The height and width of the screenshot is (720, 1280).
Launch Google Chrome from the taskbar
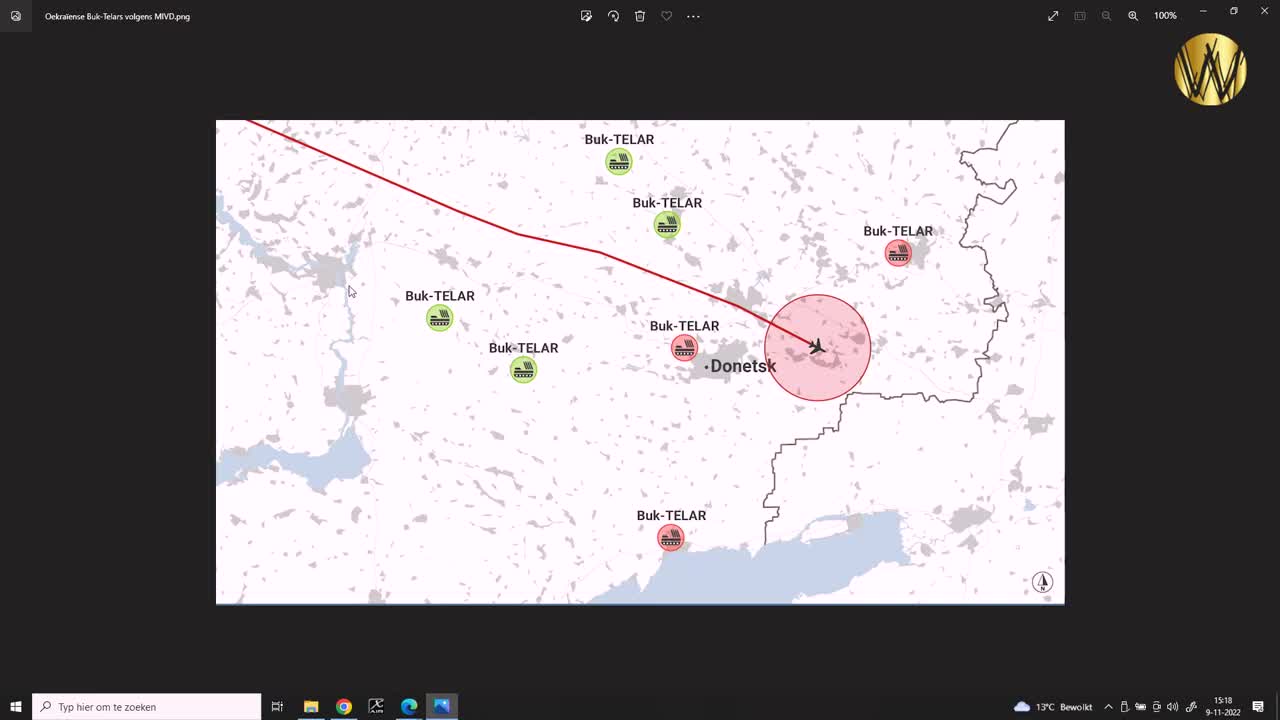344,707
